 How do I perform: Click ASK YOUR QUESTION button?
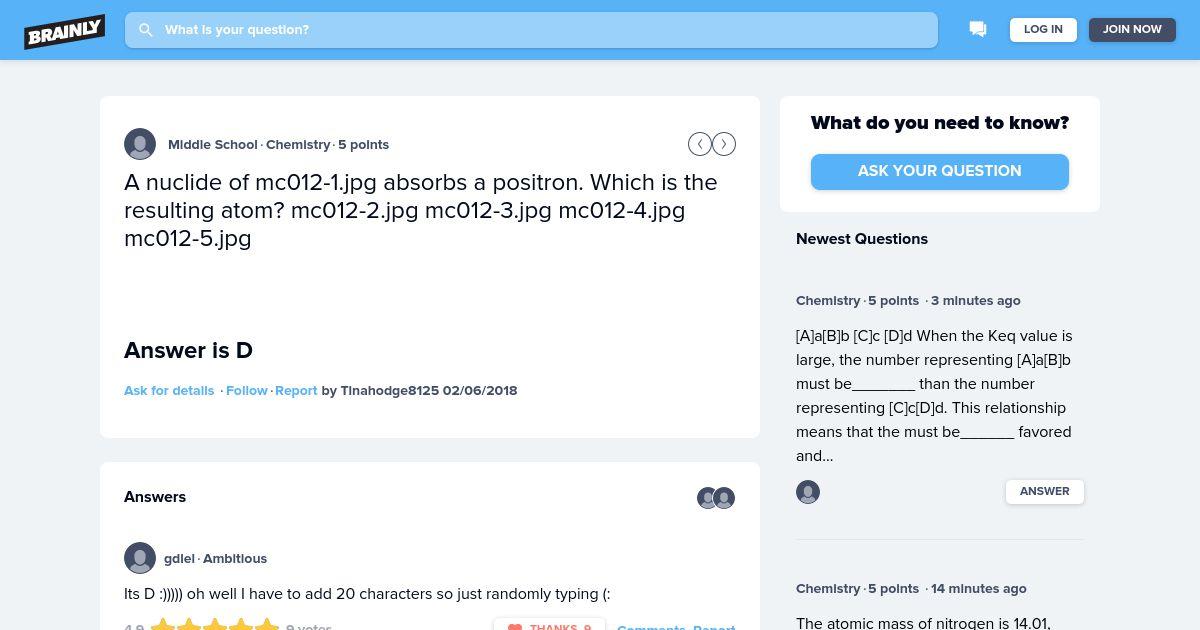point(940,171)
